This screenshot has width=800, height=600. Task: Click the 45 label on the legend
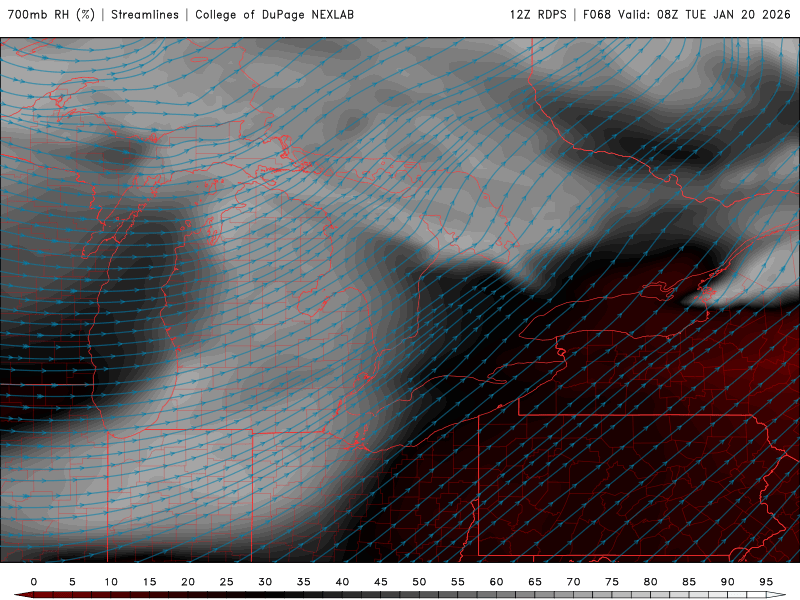tap(381, 582)
